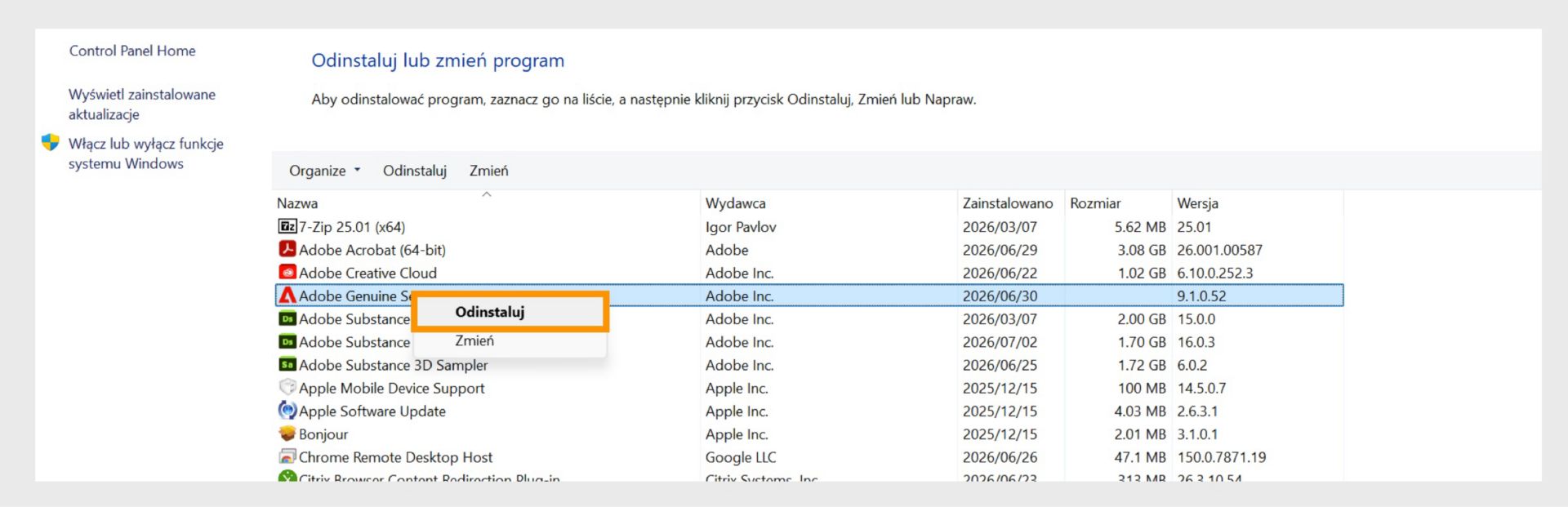Viewport: 1568px width, 507px height.
Task: Click the Apple Mobile Device Support icon
Action: coord(287,387)
